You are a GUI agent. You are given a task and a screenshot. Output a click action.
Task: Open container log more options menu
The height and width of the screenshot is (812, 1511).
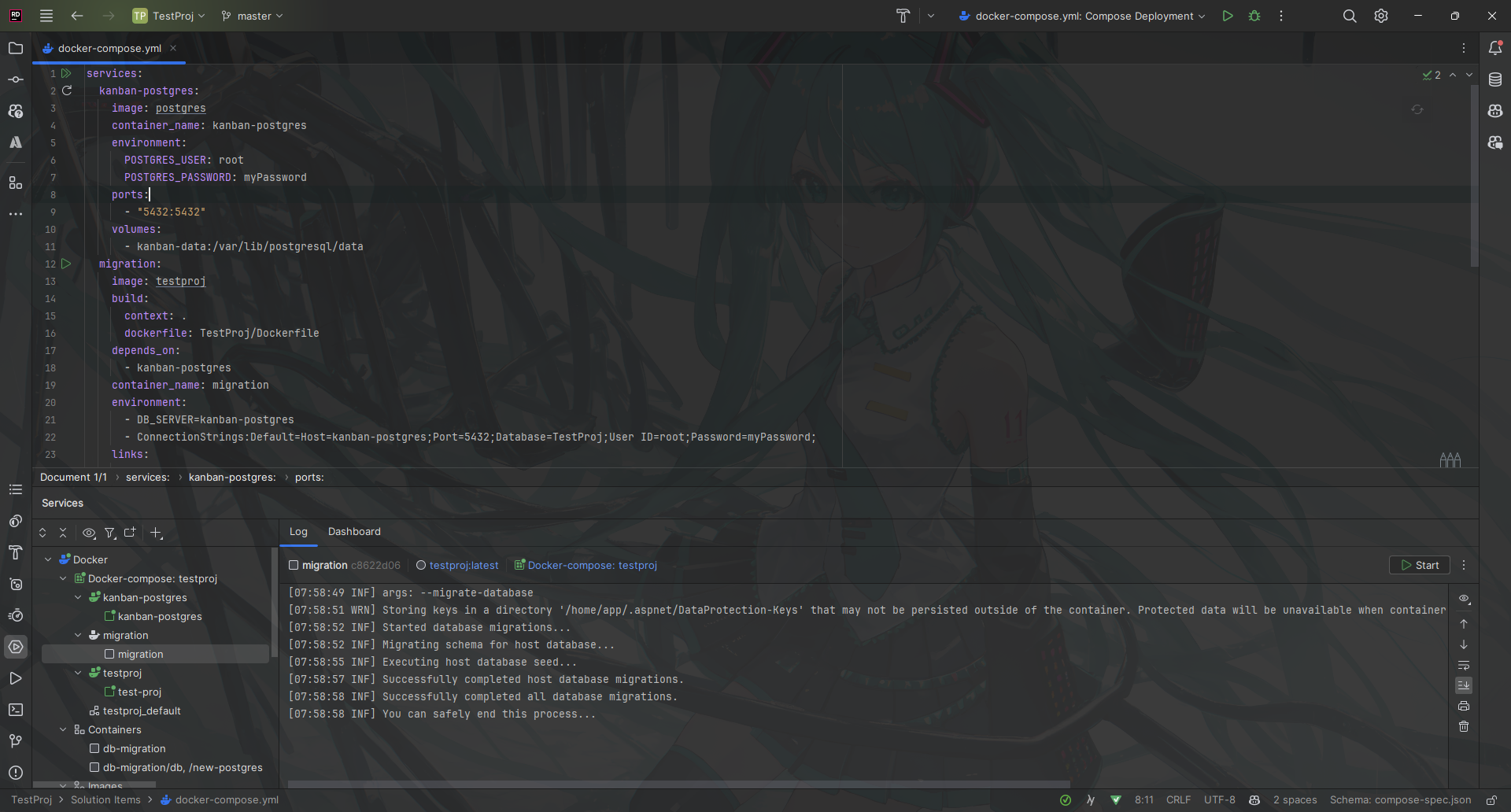(x=1464, y=565)
